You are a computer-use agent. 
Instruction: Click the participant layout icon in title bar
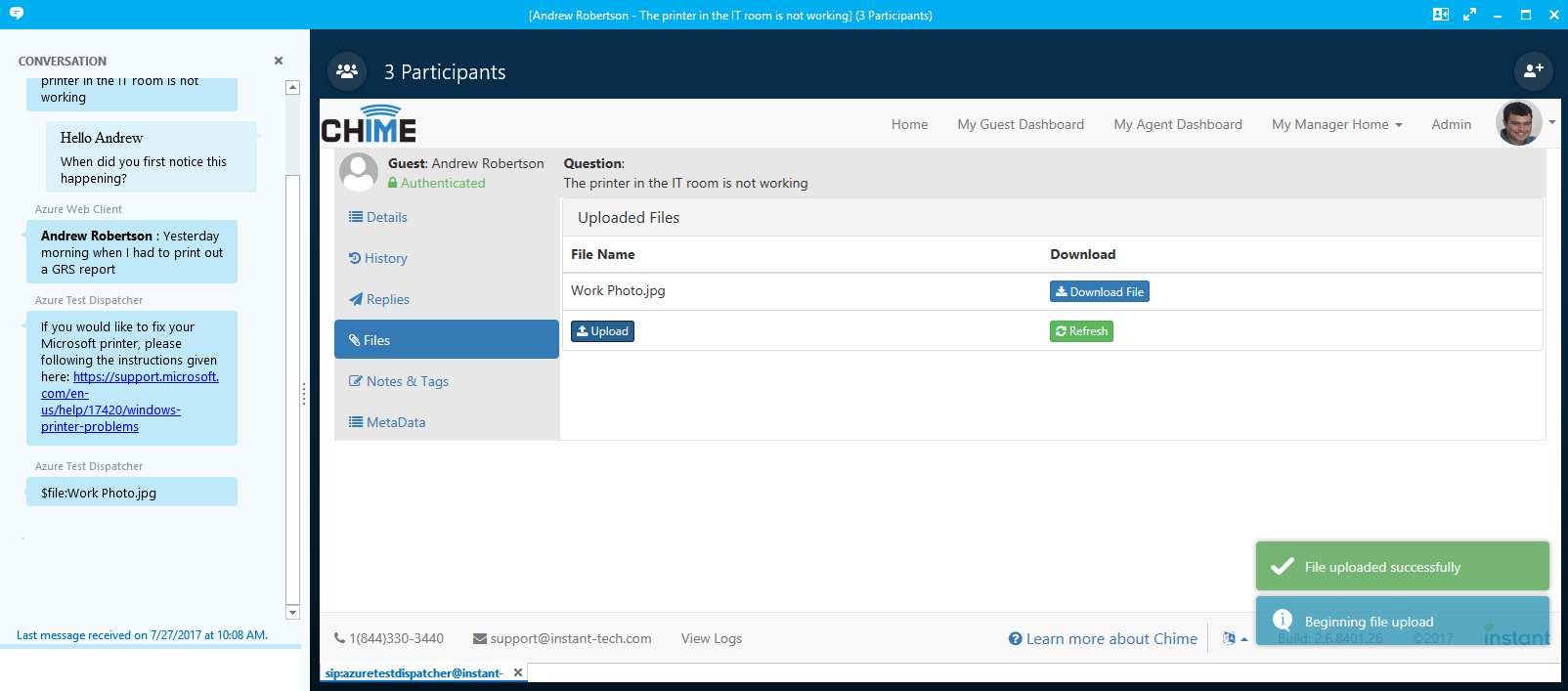1441,15
